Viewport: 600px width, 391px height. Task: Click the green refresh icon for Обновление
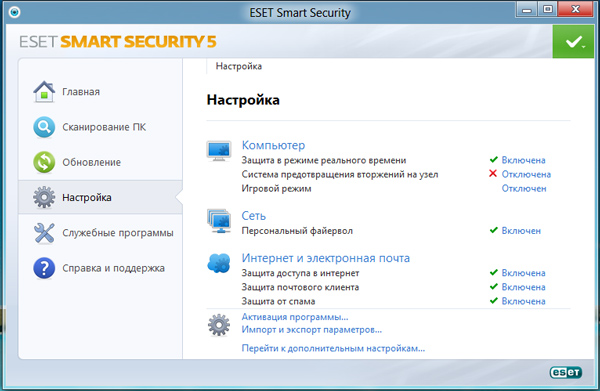(x=44, y=162)
